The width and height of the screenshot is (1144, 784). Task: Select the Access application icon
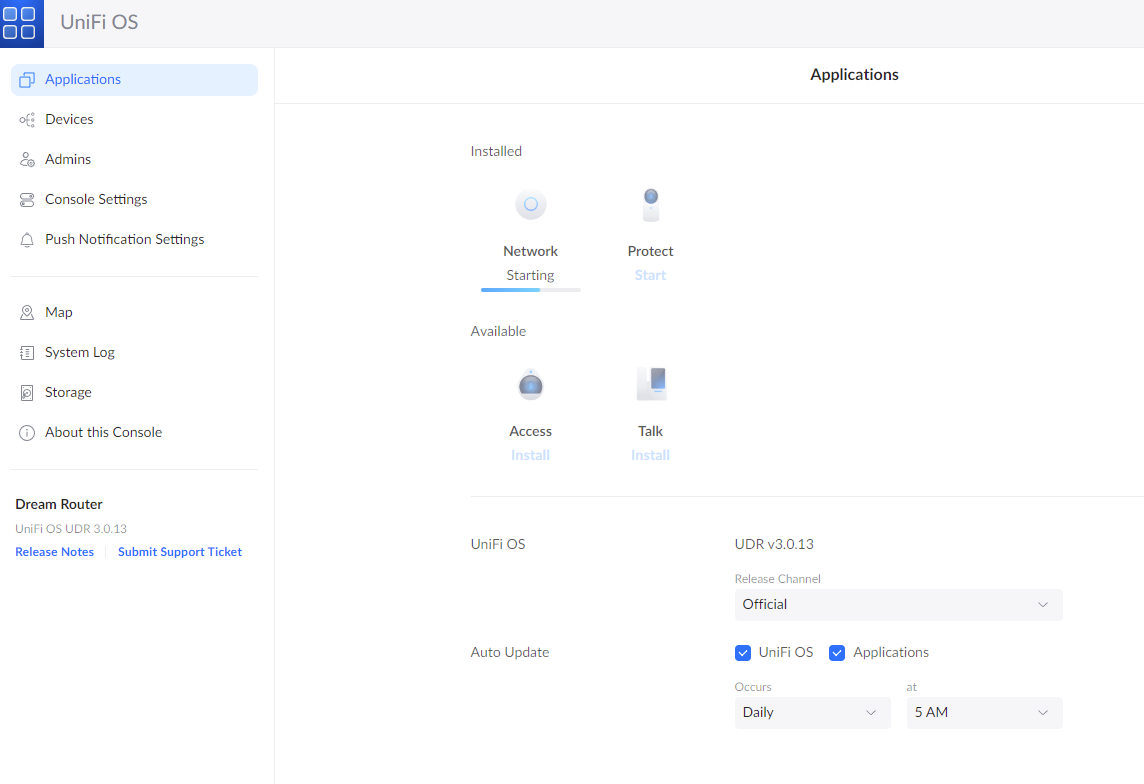point(530,384)
